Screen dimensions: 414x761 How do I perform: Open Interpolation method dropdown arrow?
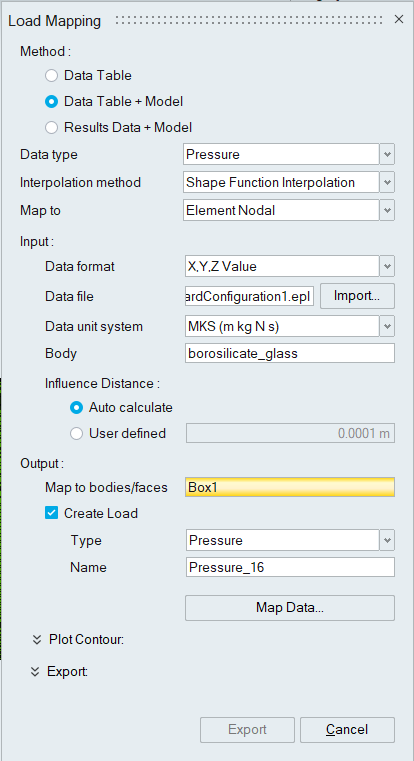(x=387, y=182)
